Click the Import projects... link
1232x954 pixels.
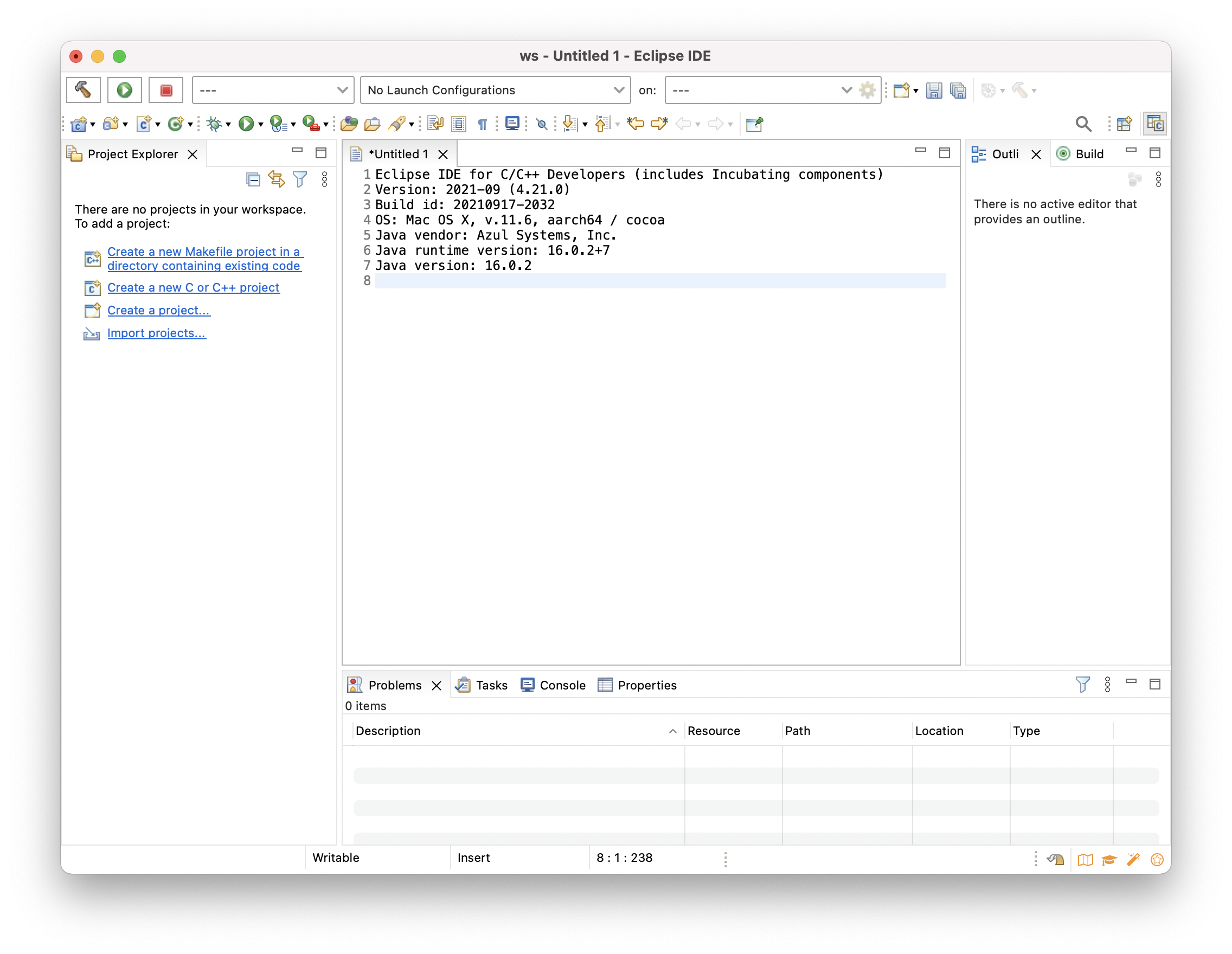click(156, 333)
